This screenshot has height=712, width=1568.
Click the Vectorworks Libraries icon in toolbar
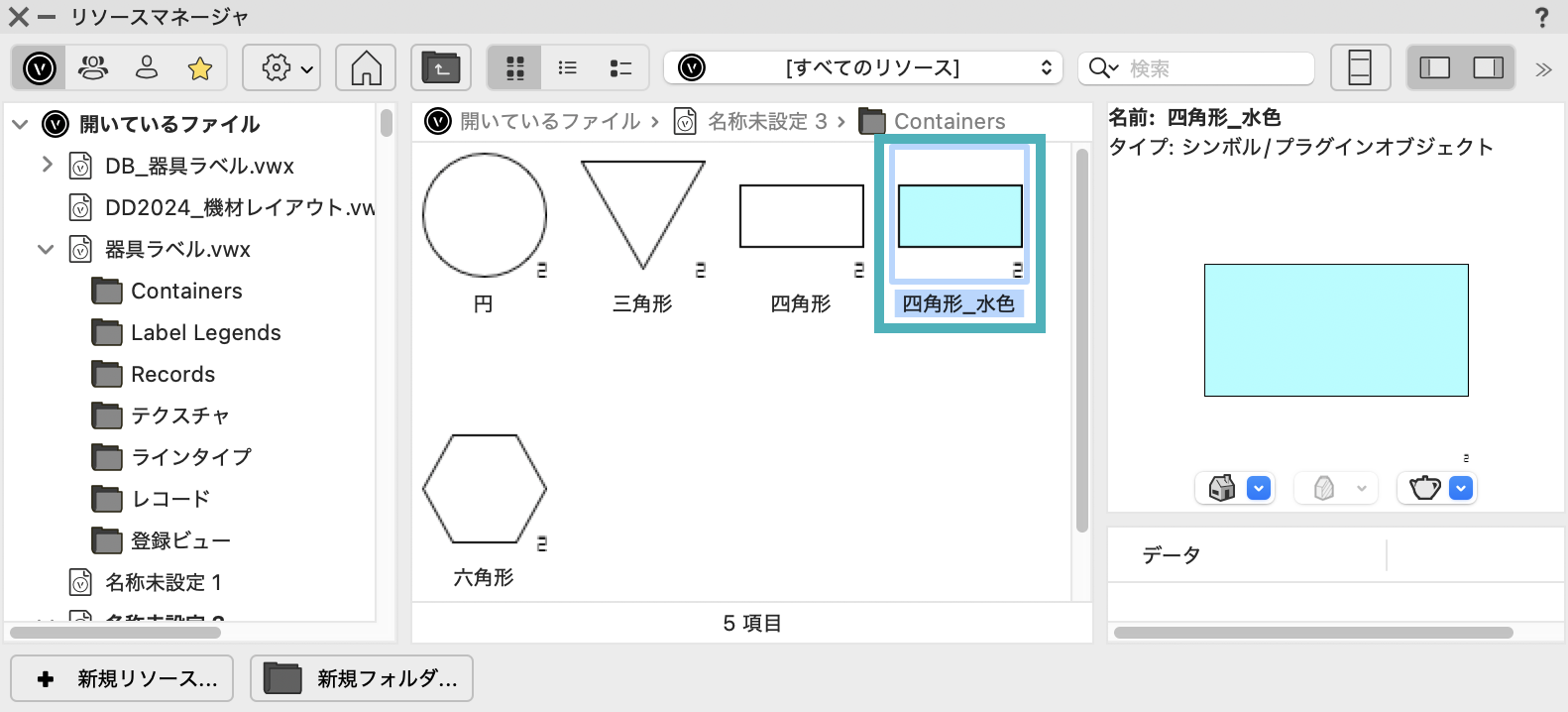click(40, 68)
